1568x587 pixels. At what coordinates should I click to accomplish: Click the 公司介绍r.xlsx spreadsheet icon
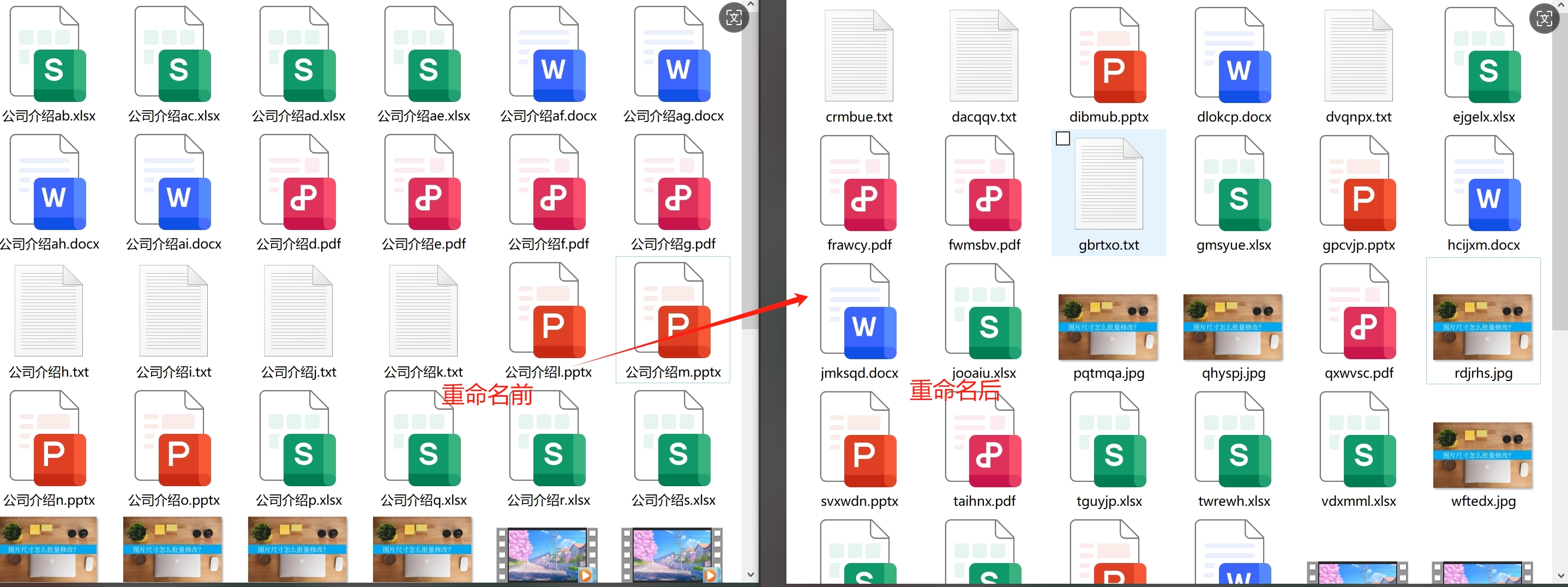tap(547, 439)
